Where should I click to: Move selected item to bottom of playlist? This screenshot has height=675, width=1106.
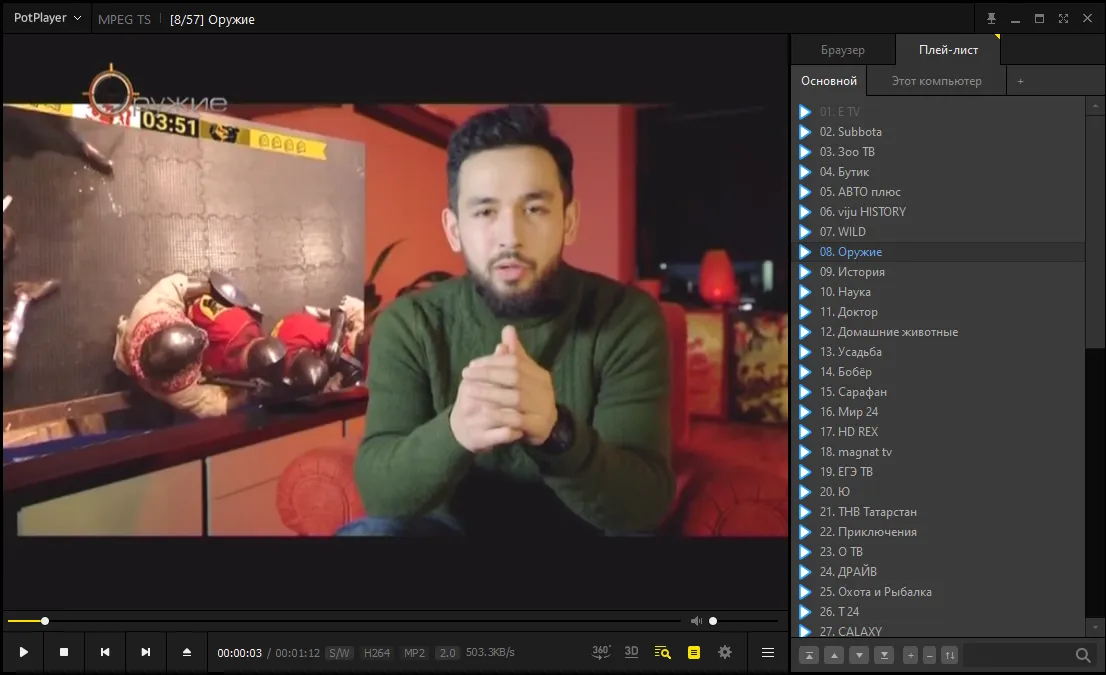[884, 655]
